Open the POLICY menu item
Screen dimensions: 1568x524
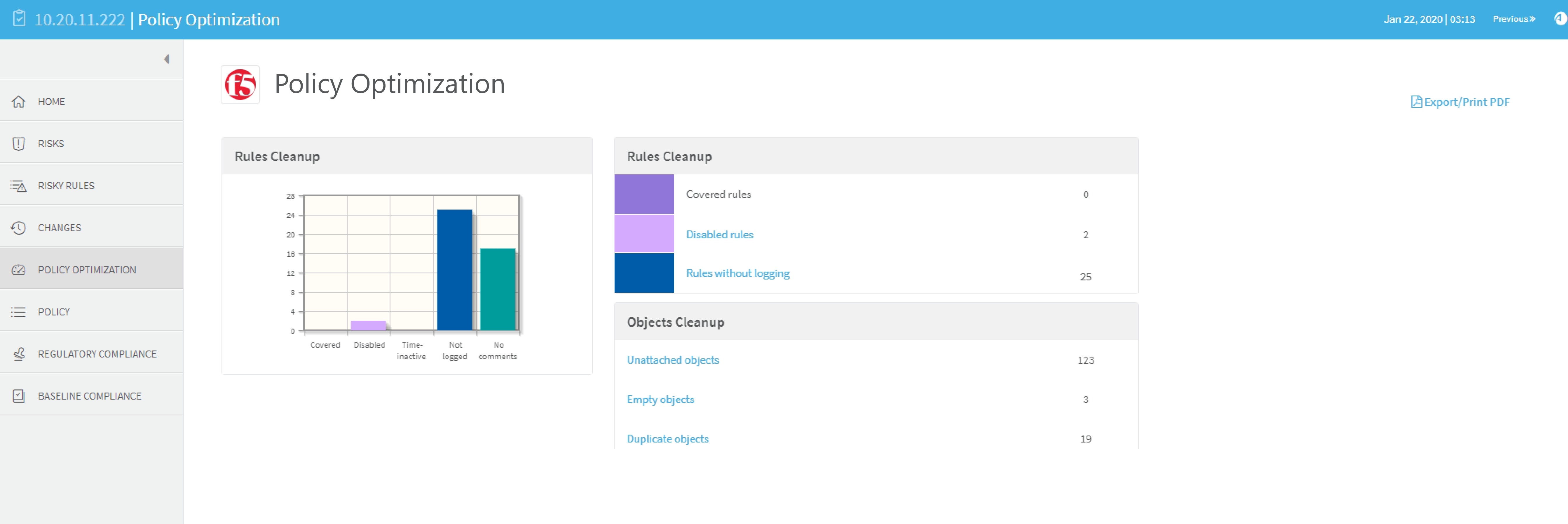pyautogui.click(x=91, y=312)
